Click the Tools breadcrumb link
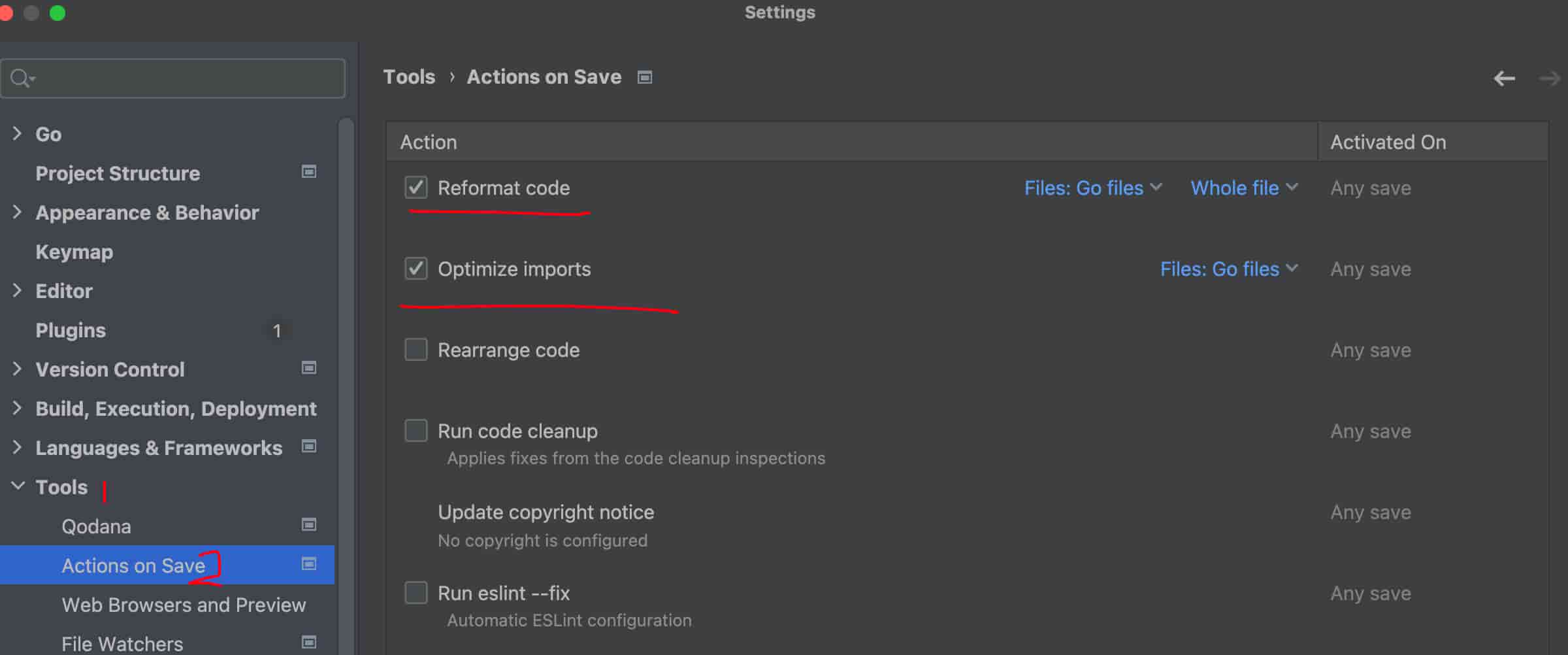 coord(409,77)
